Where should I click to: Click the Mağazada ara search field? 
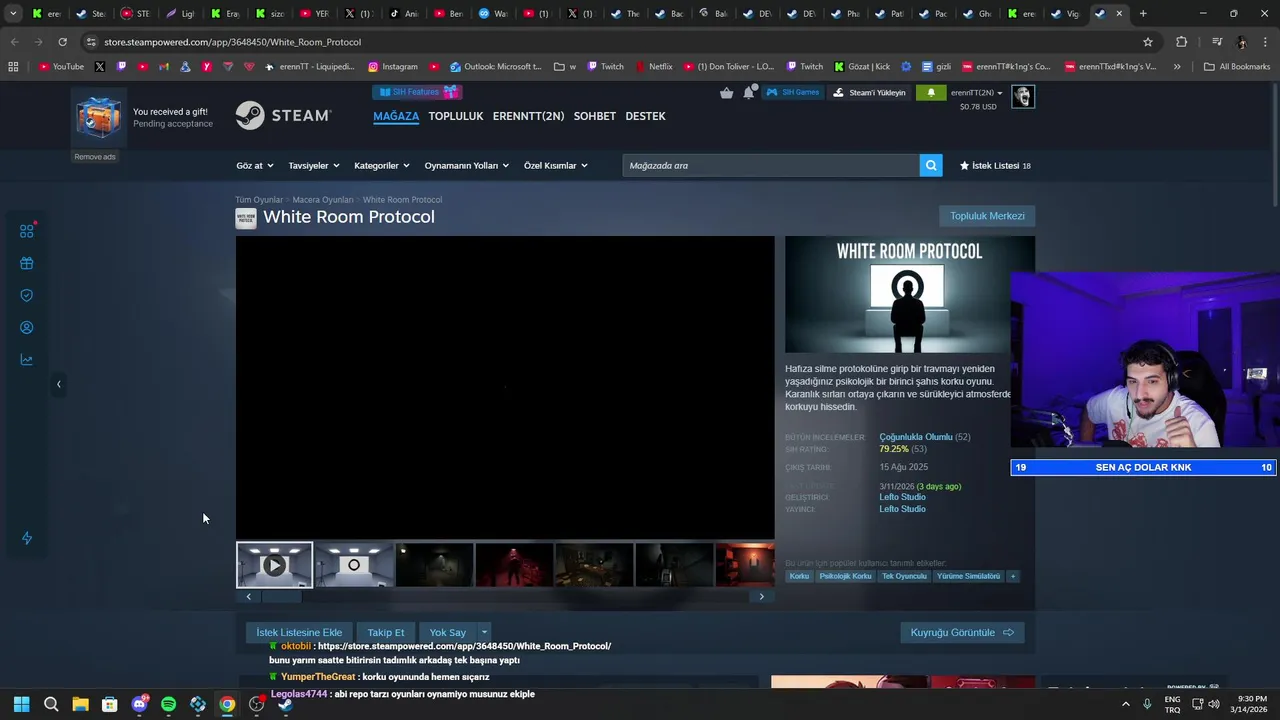tap(771, 166)
